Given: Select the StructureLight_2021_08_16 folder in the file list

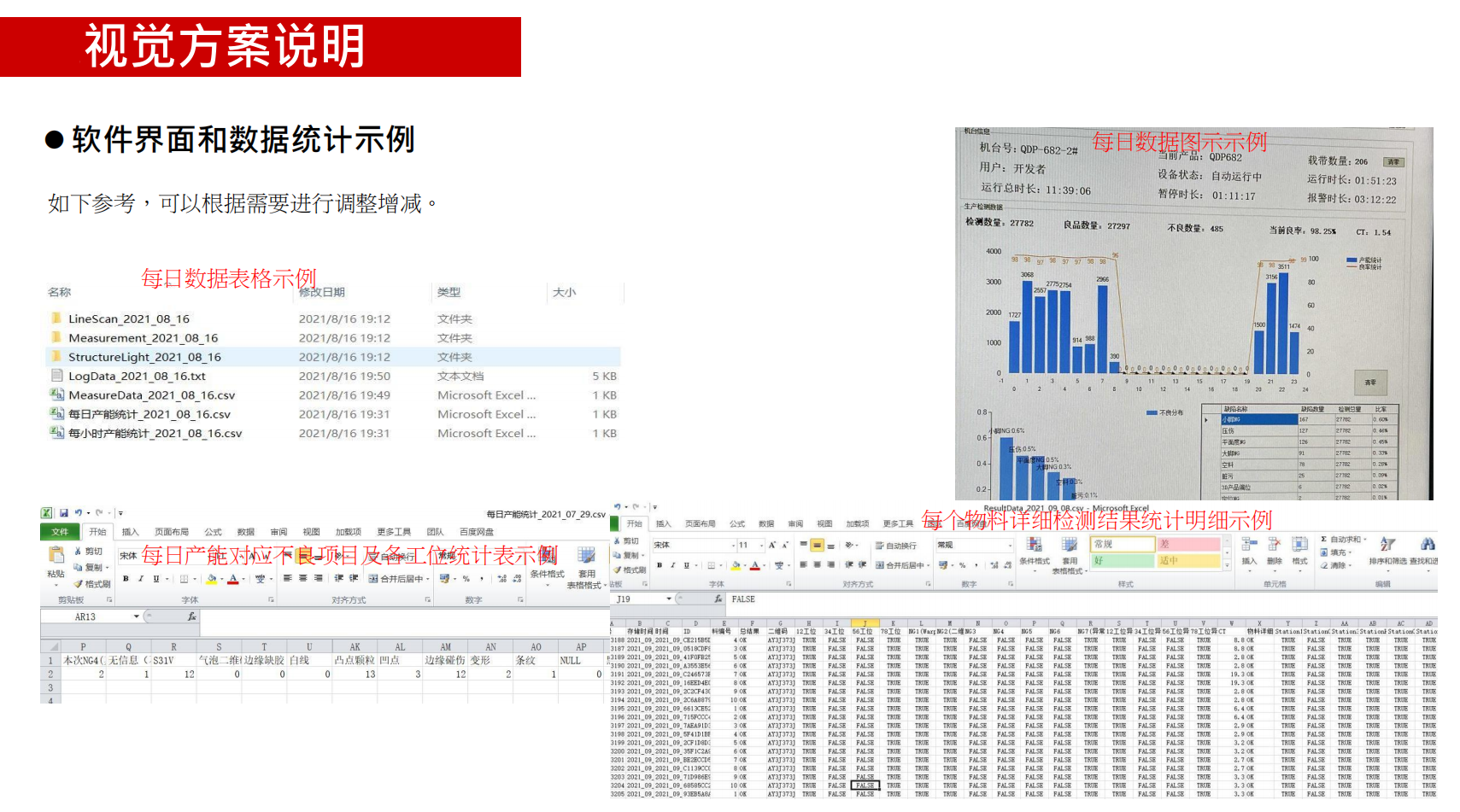Looking at the screenshot, I should click(x=144, y=357).
